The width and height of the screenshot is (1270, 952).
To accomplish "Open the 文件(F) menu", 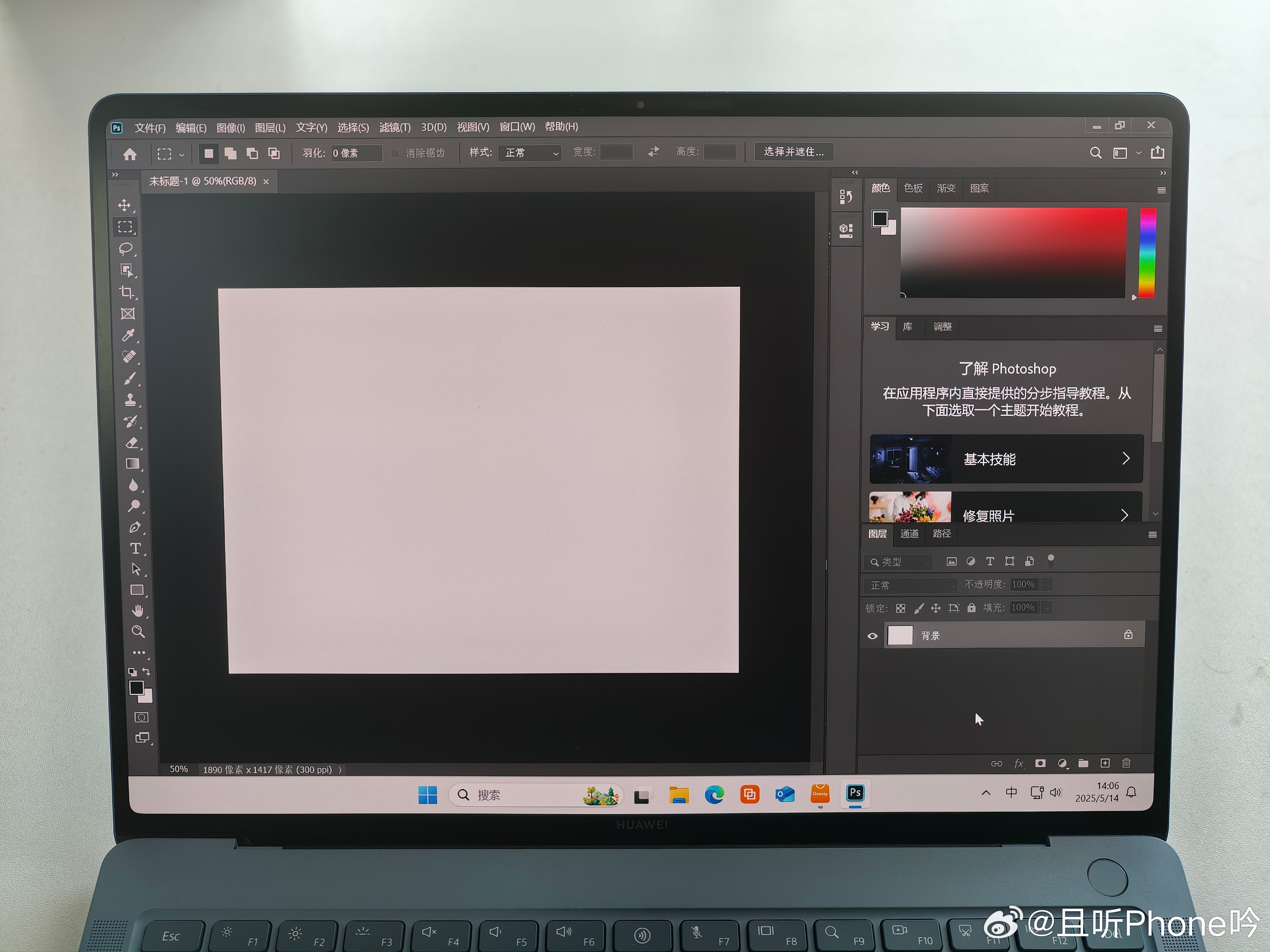I will (x=150, y=128).
